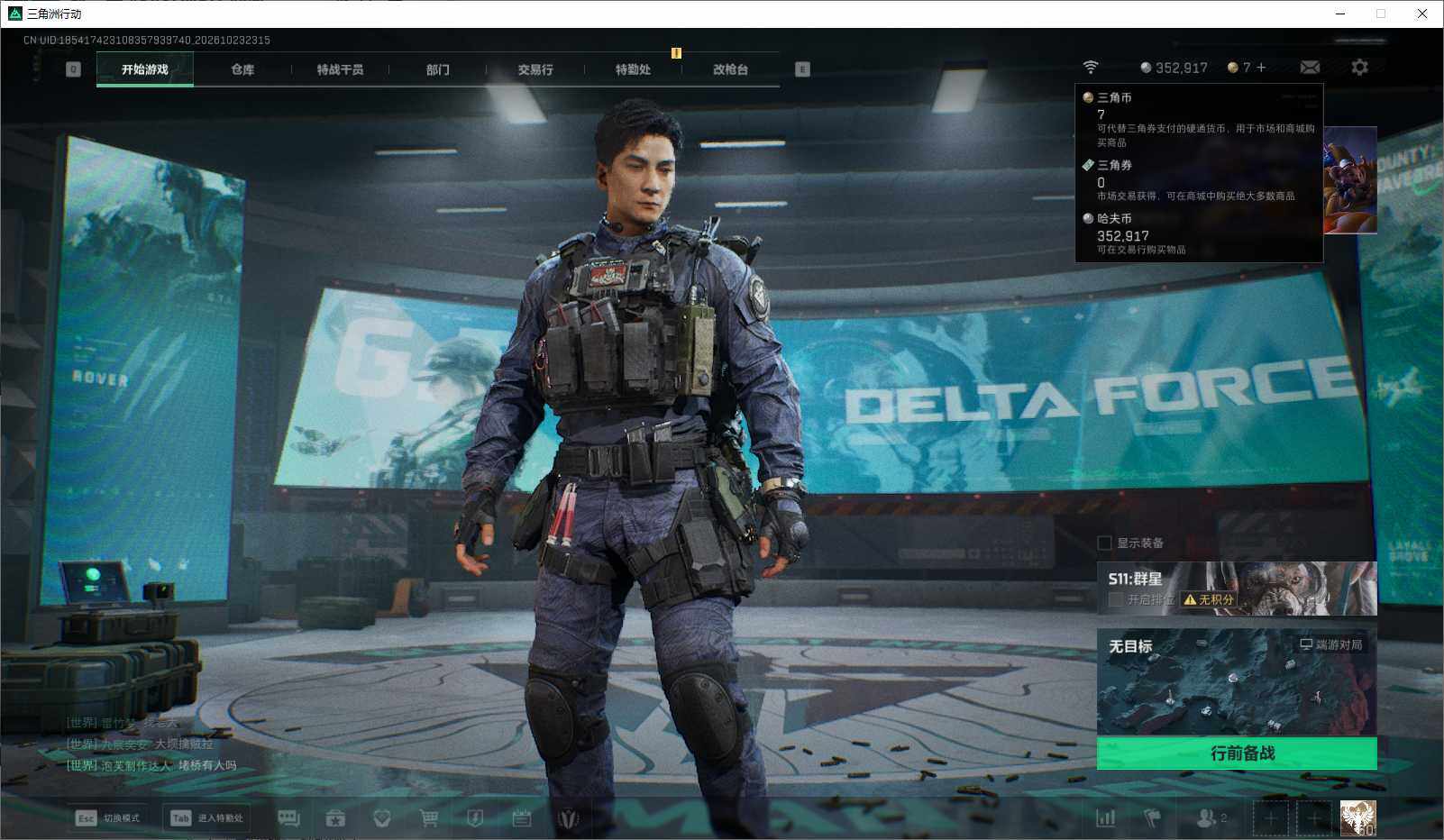Viewport: 1444px width, 840px height.
Task: Click the Esc 切换模式 button
Action: click(108, 818)
